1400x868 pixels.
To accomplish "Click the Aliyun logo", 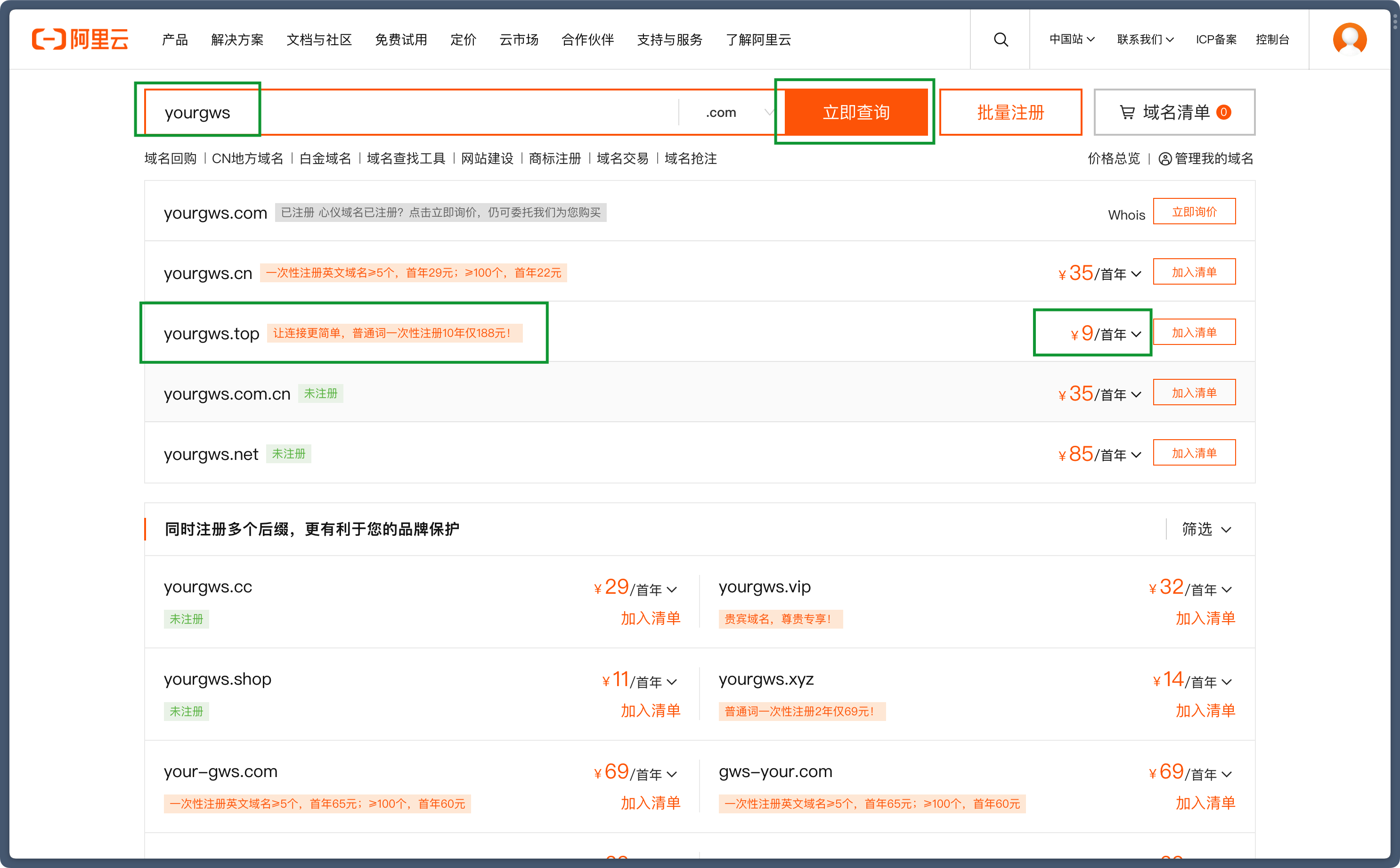I will (80, 39).
